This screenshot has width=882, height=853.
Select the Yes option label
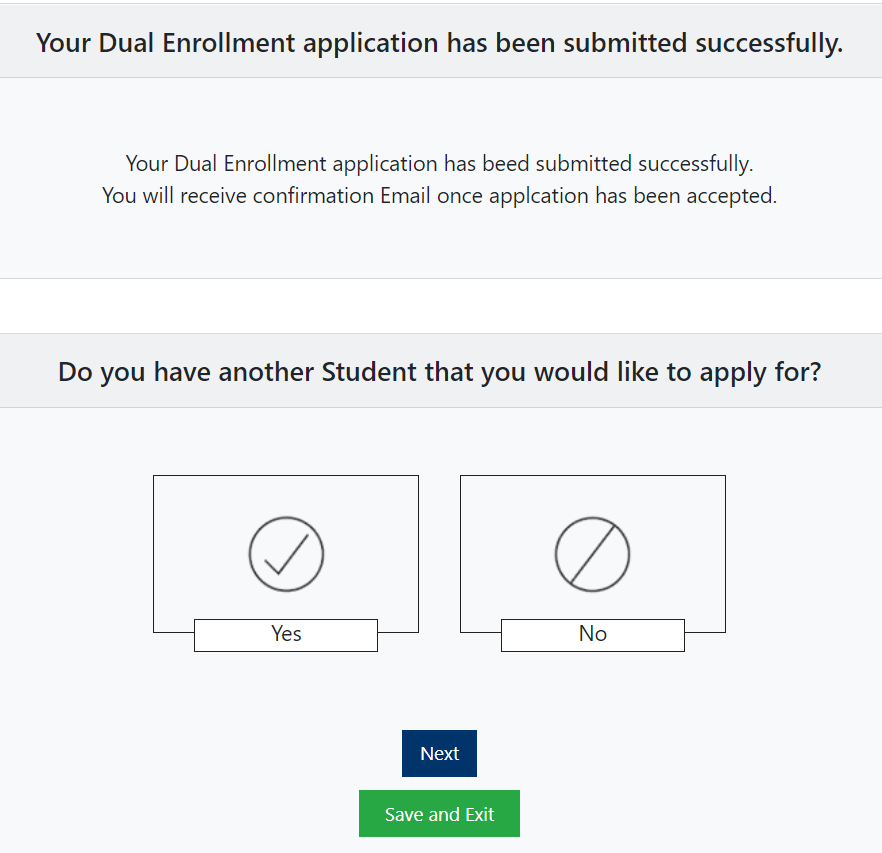[286, 634]
